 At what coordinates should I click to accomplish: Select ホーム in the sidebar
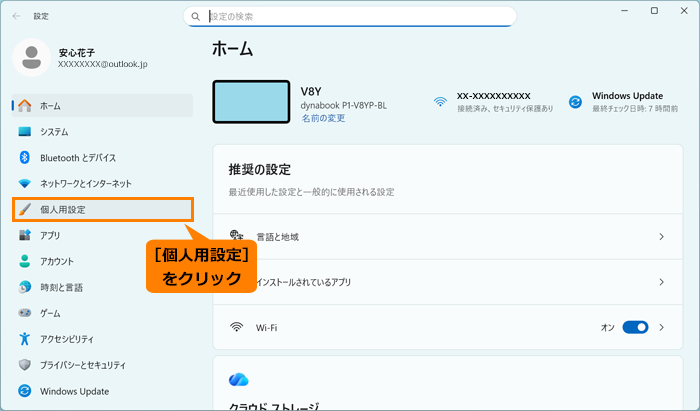coord(102,106)
